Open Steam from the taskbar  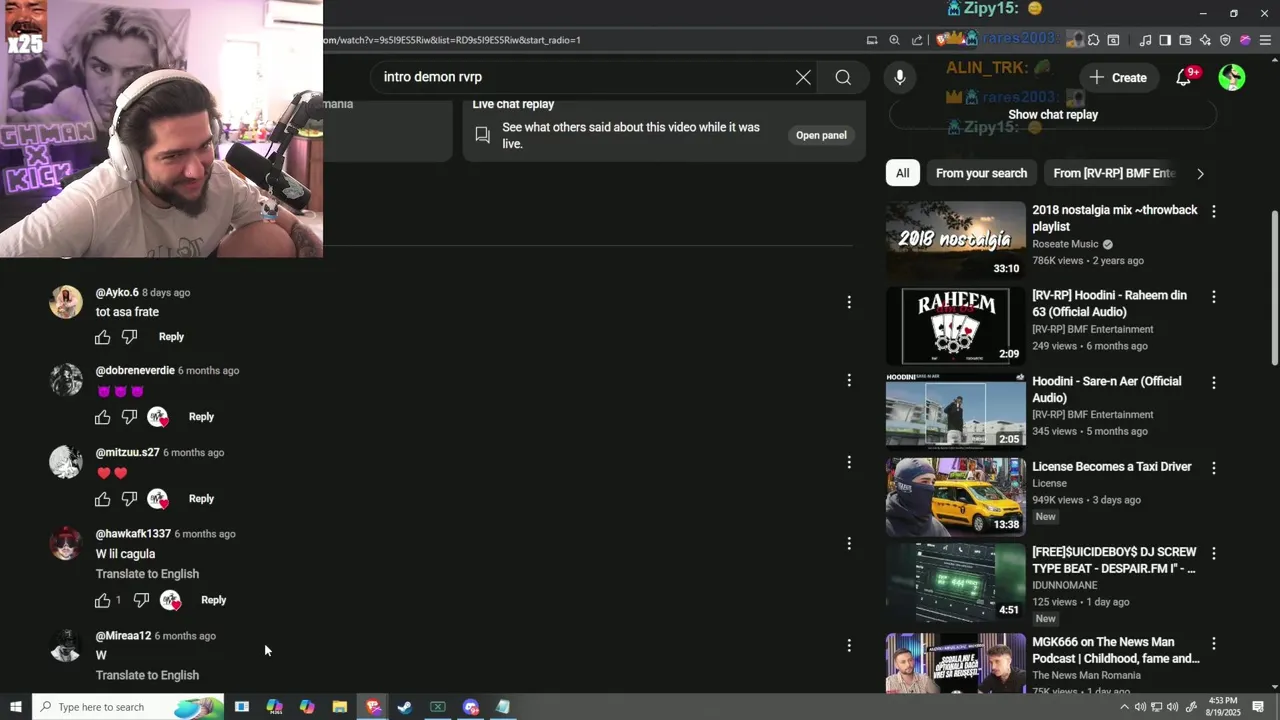tap(405, 707)
